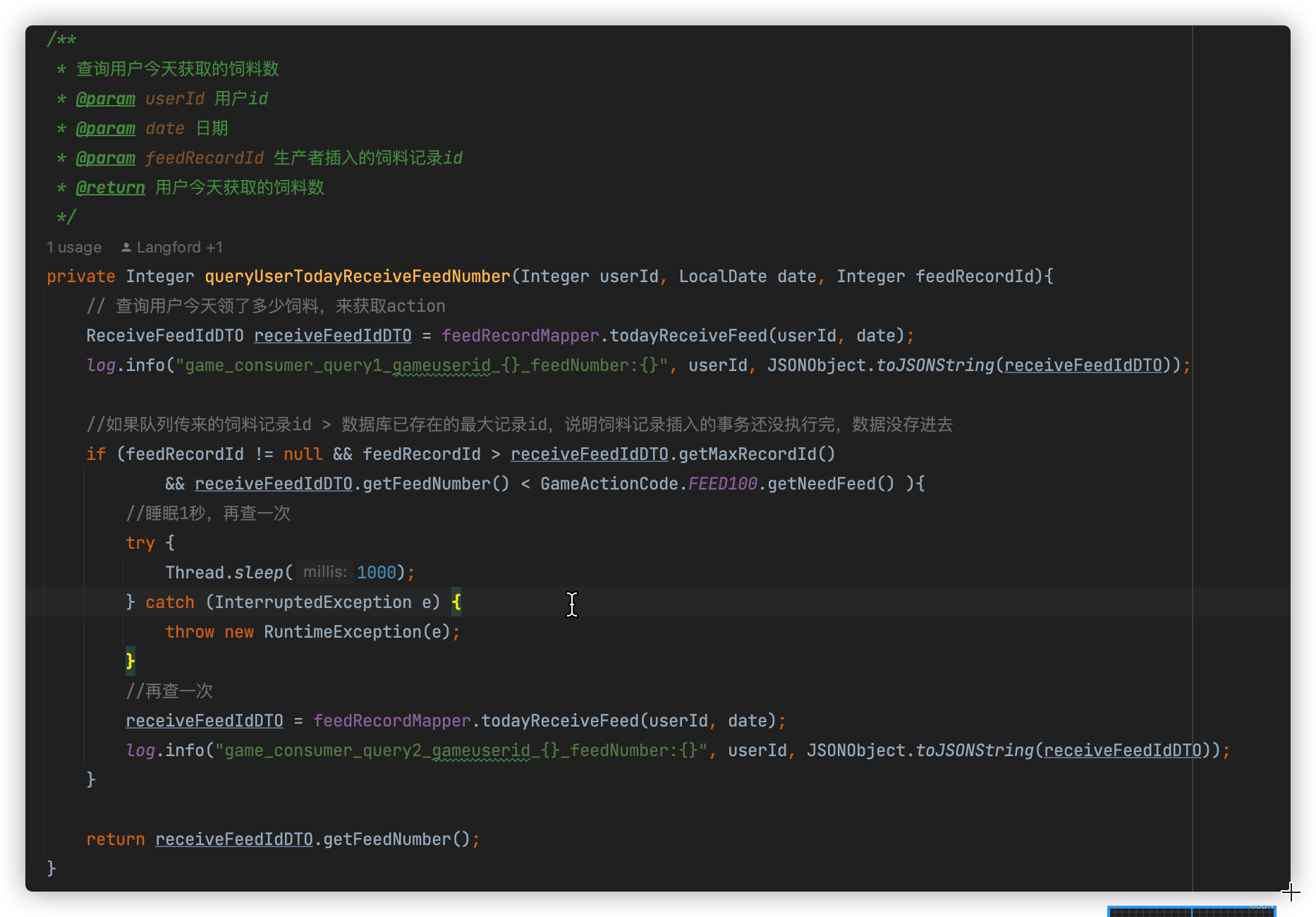Click the 'private' keyword
Screen dimensions: 1316x917
point(81,277)
